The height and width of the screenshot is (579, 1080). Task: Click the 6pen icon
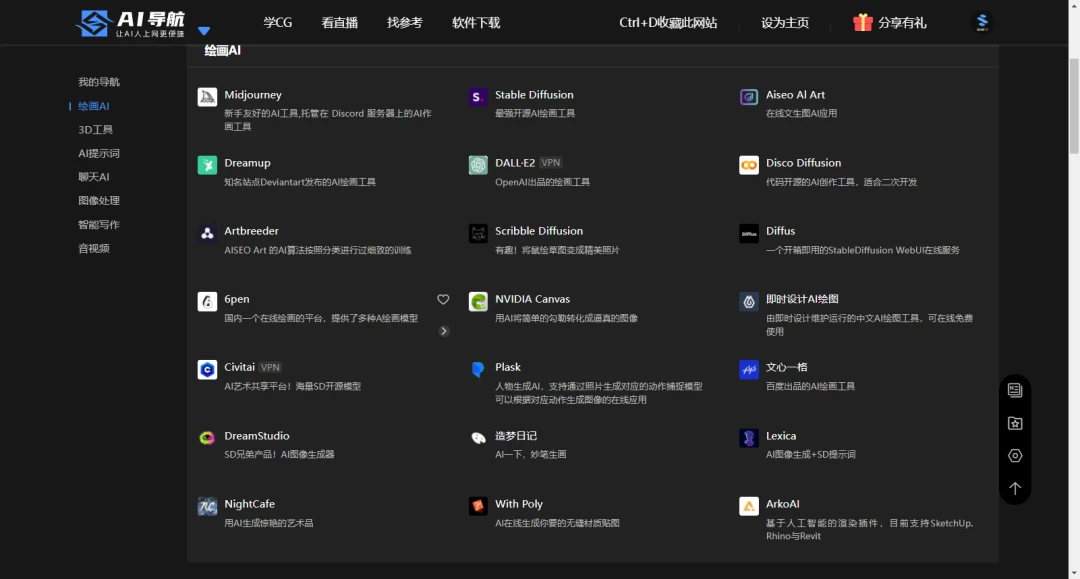point(207,302)
